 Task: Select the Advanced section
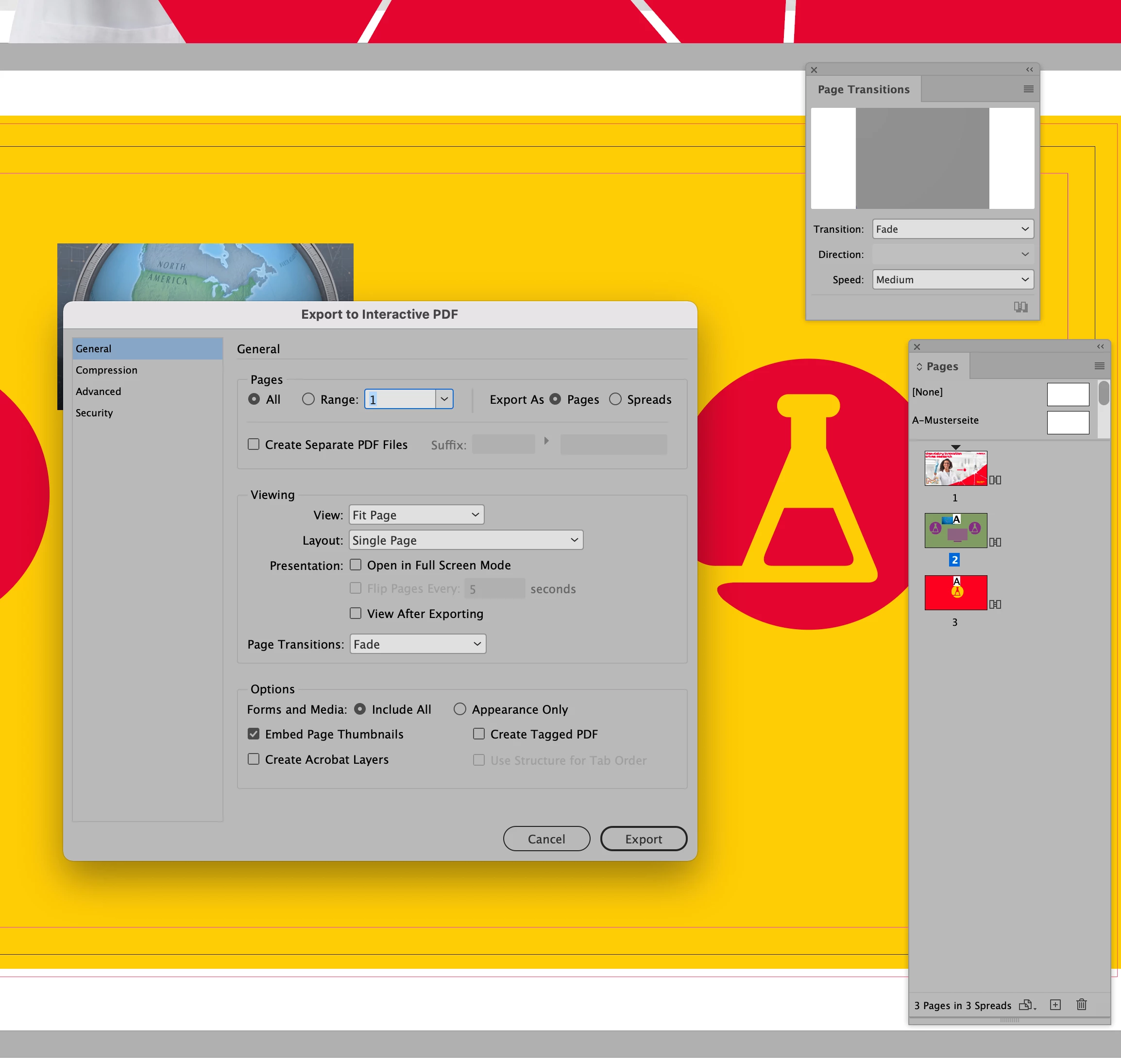(148, 392)
